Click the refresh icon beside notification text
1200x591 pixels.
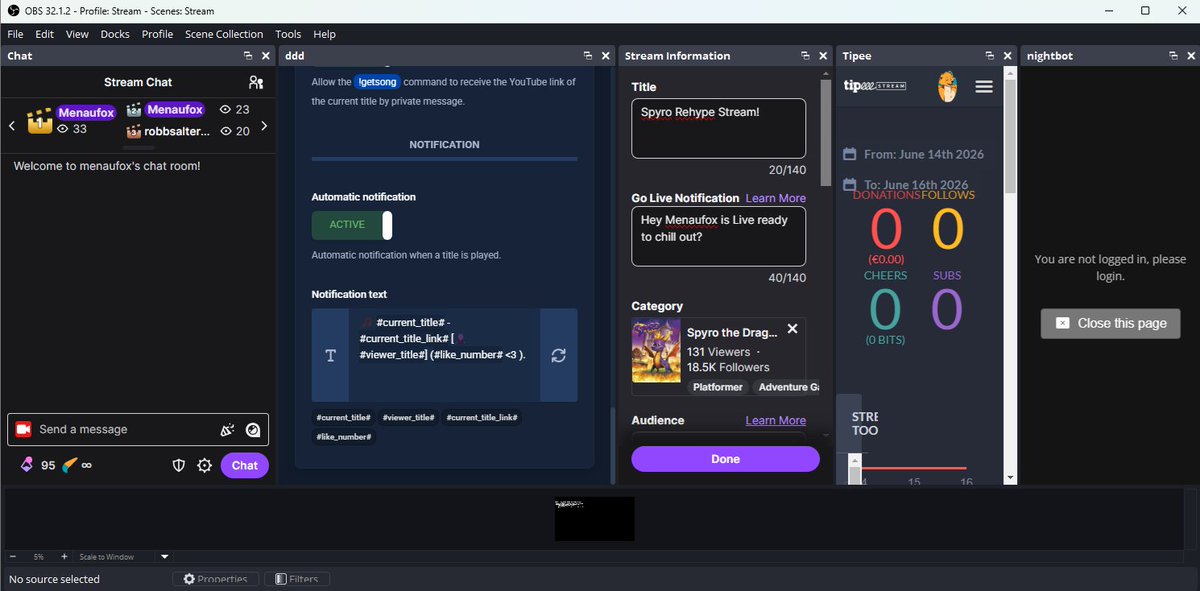(559, 355)
